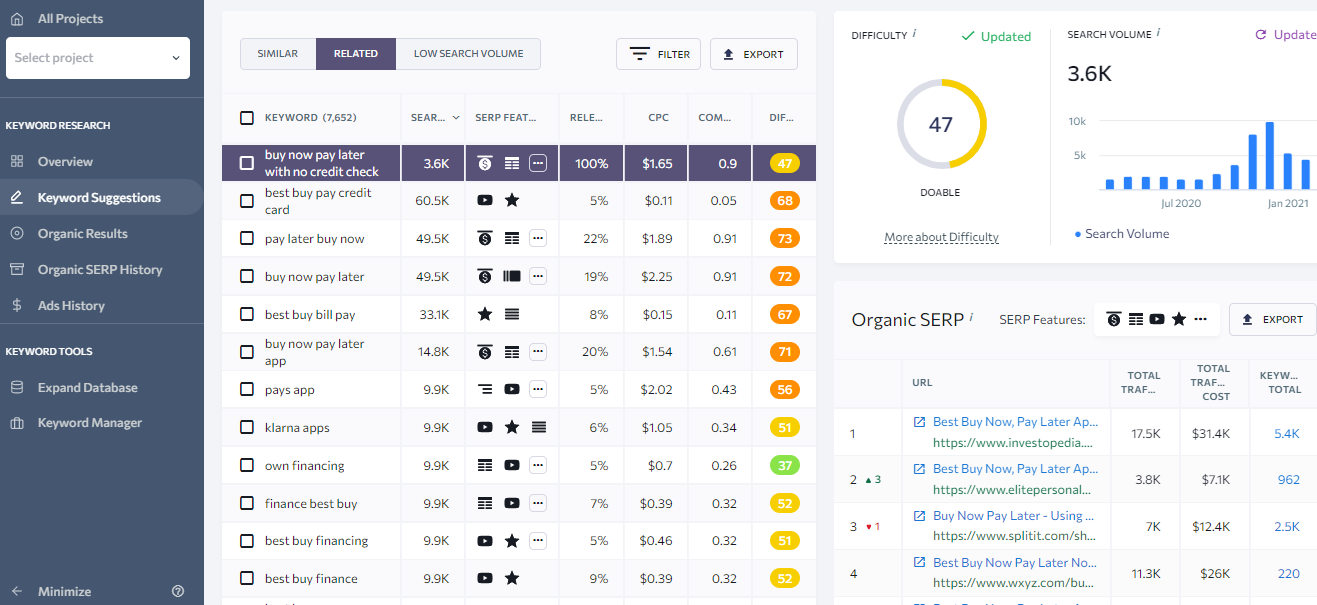Collapse the sidebar using Minimize

(x=57, y=591)
